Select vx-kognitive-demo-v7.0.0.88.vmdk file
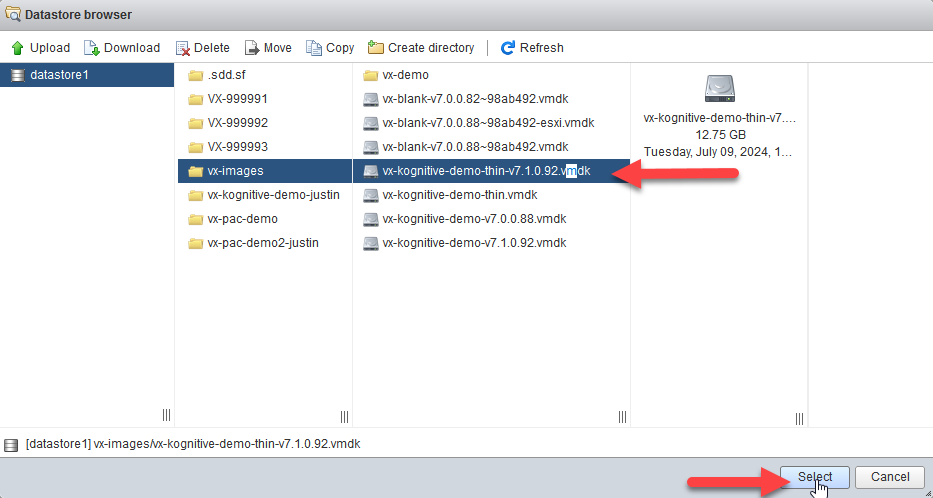 click(x=474, y=219)
